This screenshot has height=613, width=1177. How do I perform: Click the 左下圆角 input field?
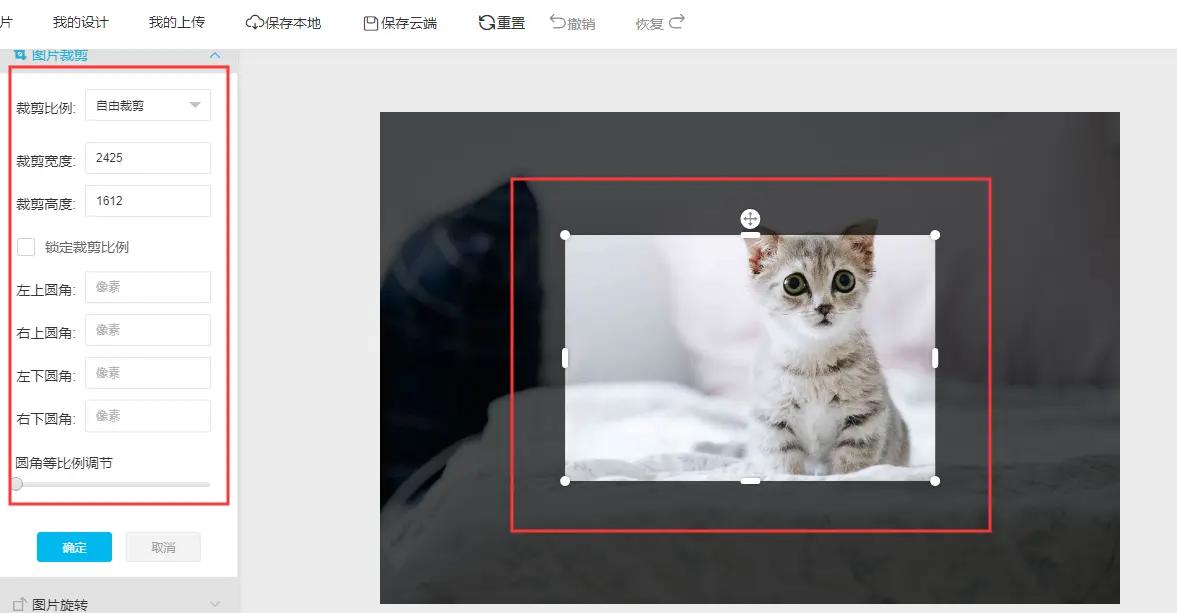click(x=148, y=373)
